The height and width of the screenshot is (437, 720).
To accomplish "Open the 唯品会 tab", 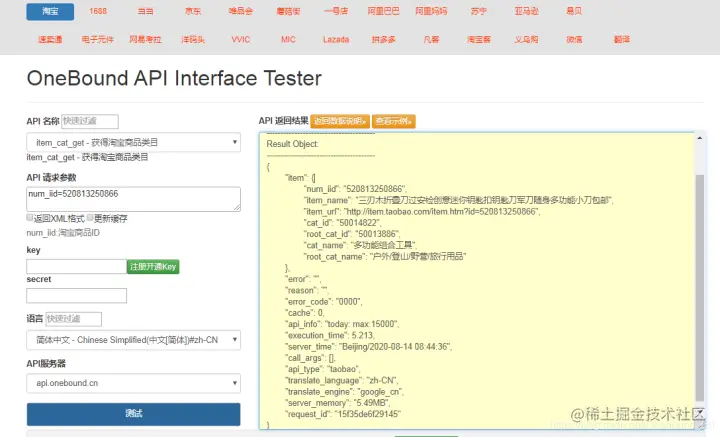I will coord(241,11).
